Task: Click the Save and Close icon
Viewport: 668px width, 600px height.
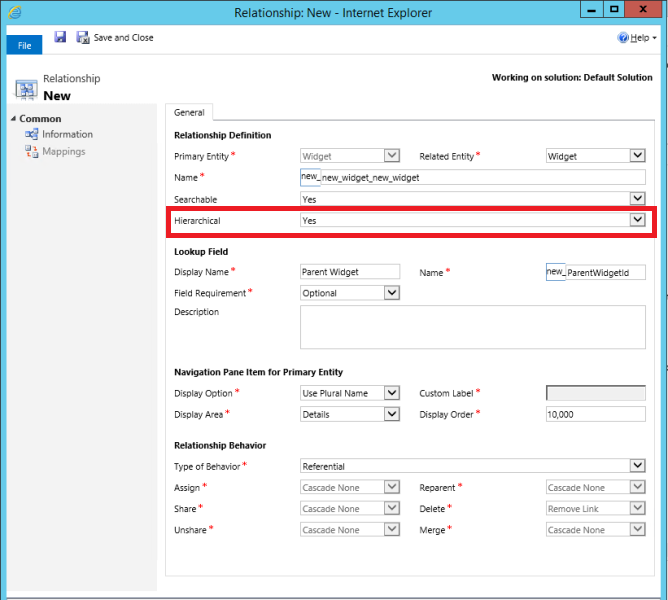Action: tap(84, 37)
